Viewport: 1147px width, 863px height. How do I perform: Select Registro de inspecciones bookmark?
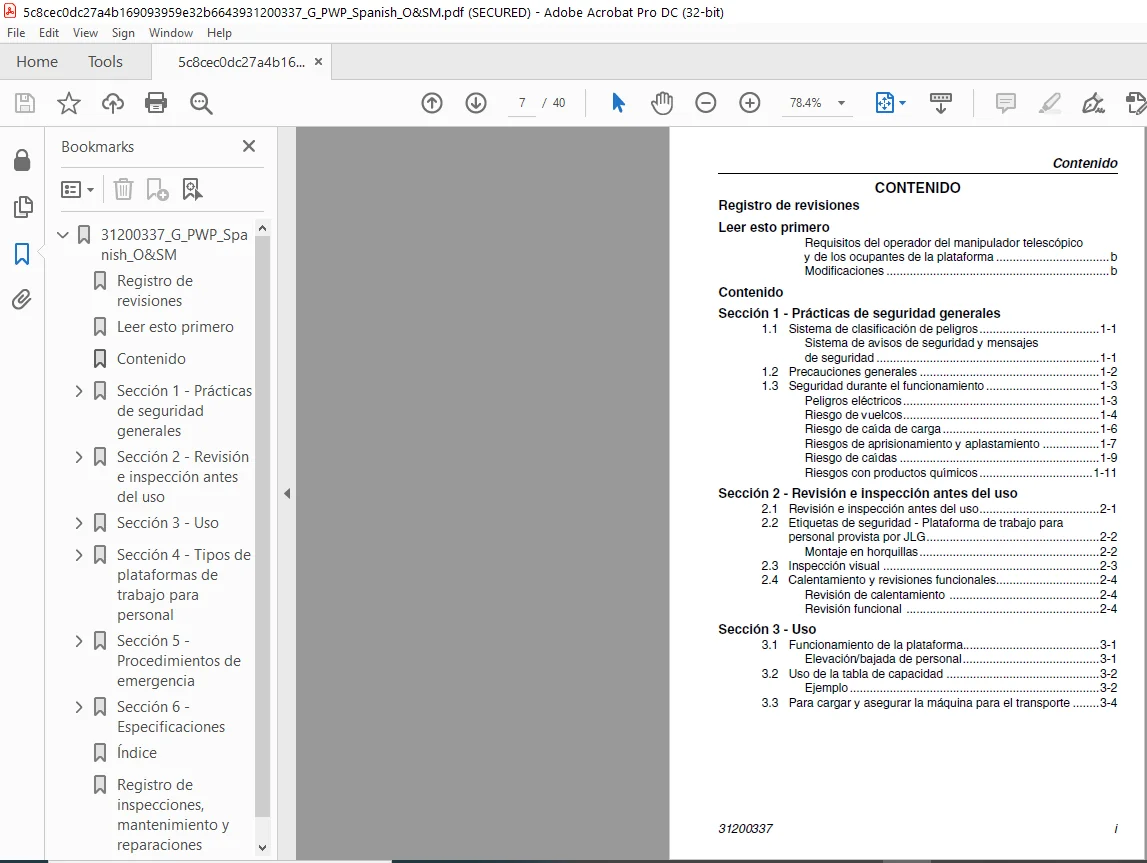173,815
